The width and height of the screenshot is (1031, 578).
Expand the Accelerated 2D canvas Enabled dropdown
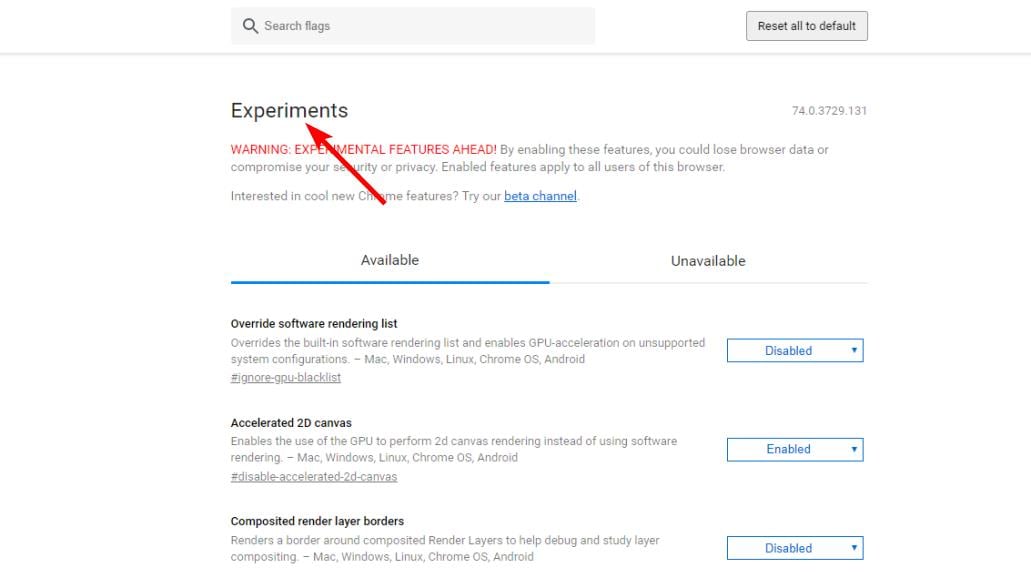(x=794, y=450)
